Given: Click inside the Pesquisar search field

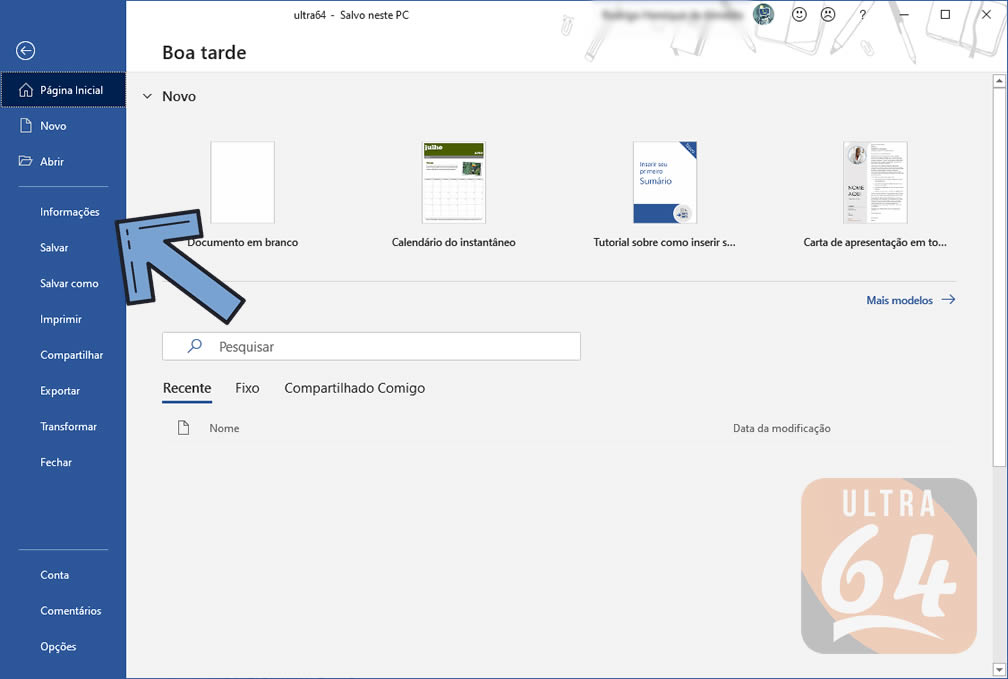Looking at the screenshot, I should click(x=390, y=347).
